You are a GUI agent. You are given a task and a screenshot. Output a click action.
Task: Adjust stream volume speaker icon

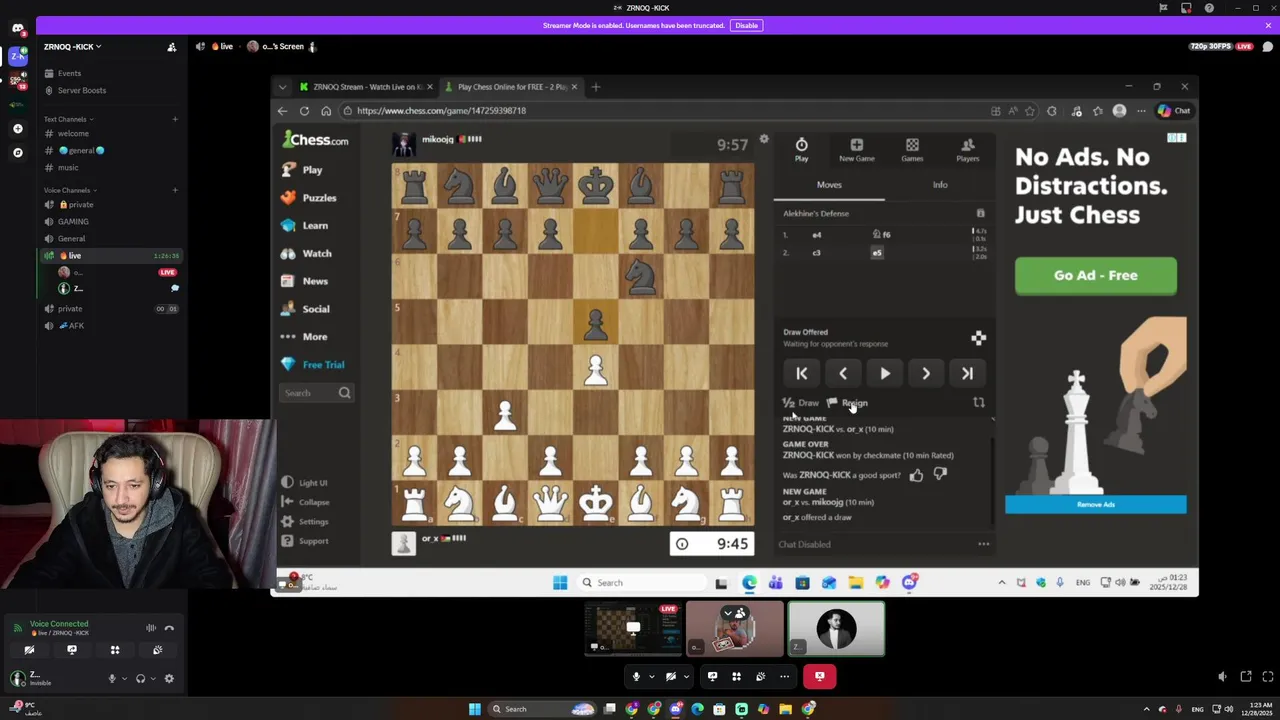tap(1222, 677)
